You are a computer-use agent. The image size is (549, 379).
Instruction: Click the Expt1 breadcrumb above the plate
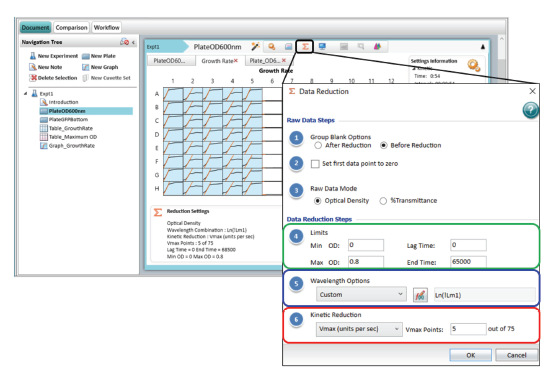(x=153, y=47)
